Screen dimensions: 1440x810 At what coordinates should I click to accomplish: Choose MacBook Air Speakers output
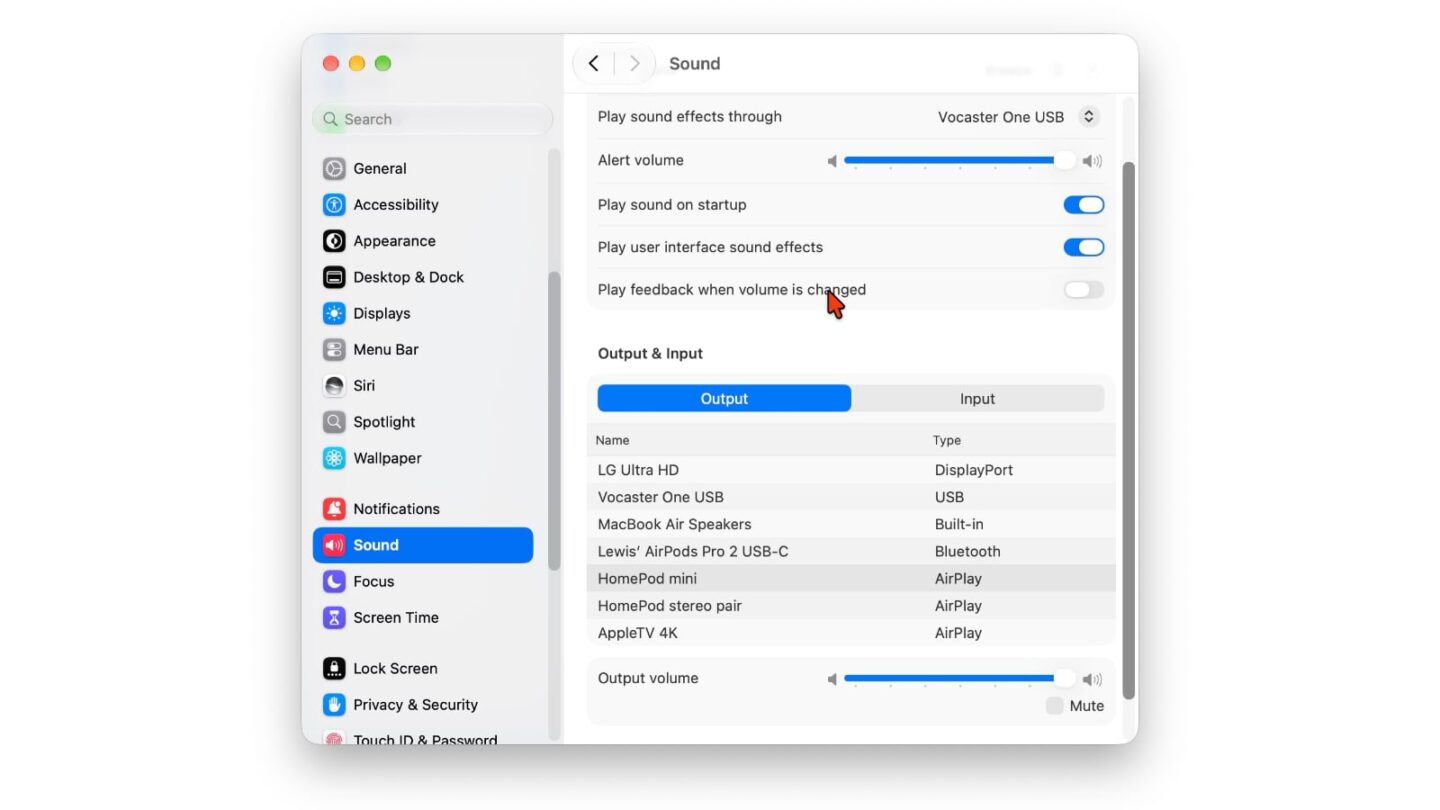[851, 524]
